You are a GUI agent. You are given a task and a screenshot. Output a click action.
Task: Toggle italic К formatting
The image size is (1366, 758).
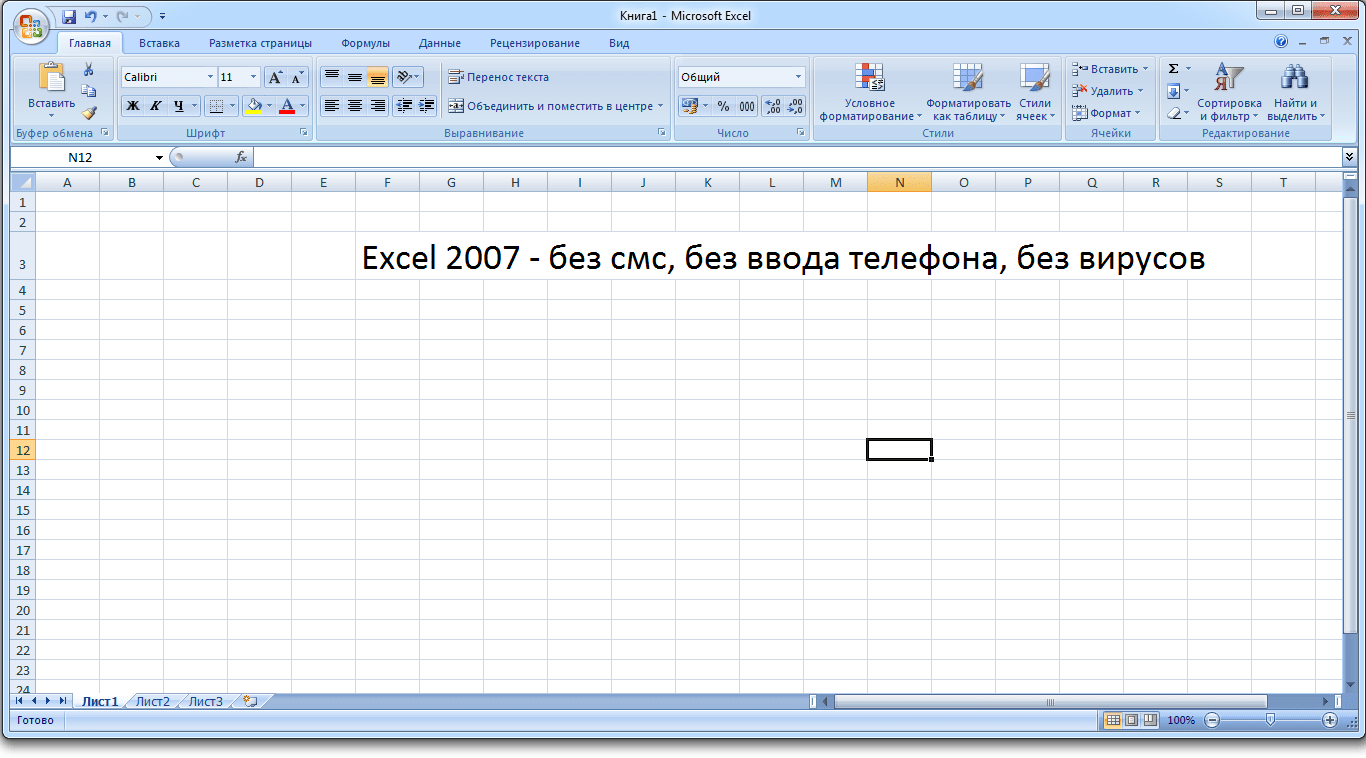coord(156,106)
